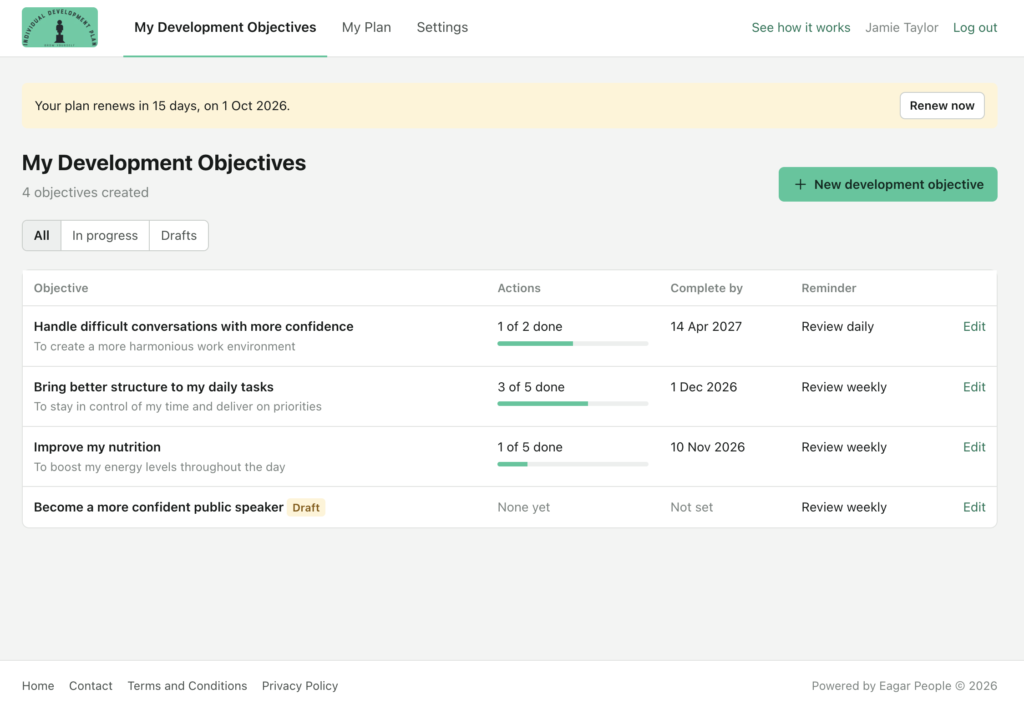Click To create a more harmonious work environment

(165, 347)
